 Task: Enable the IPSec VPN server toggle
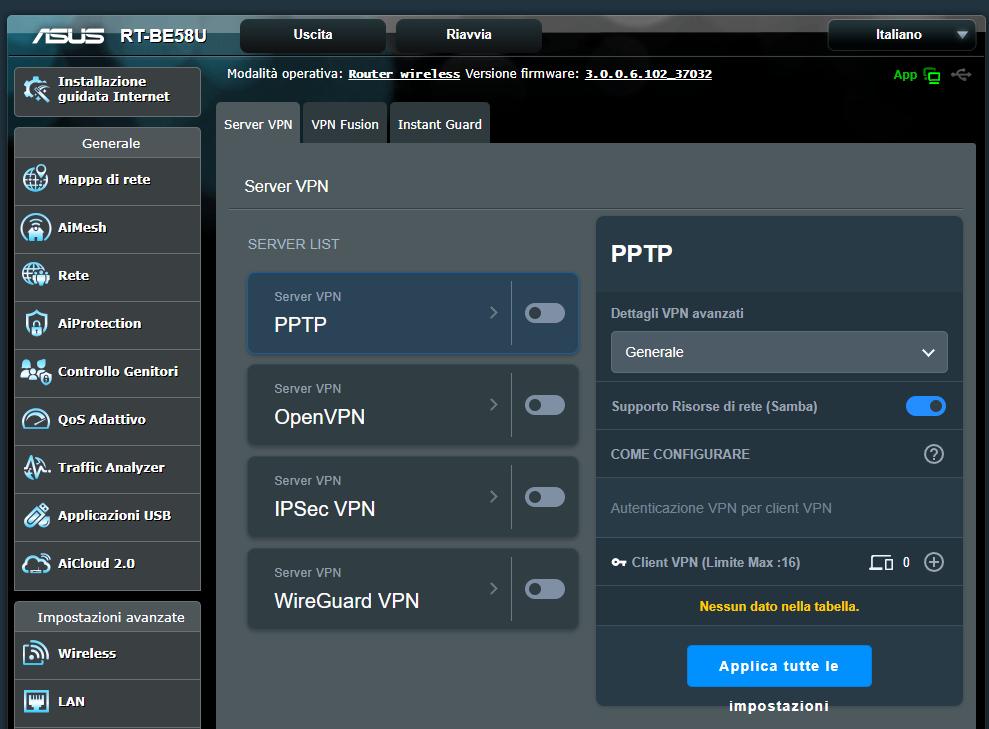tap(545, 497)
